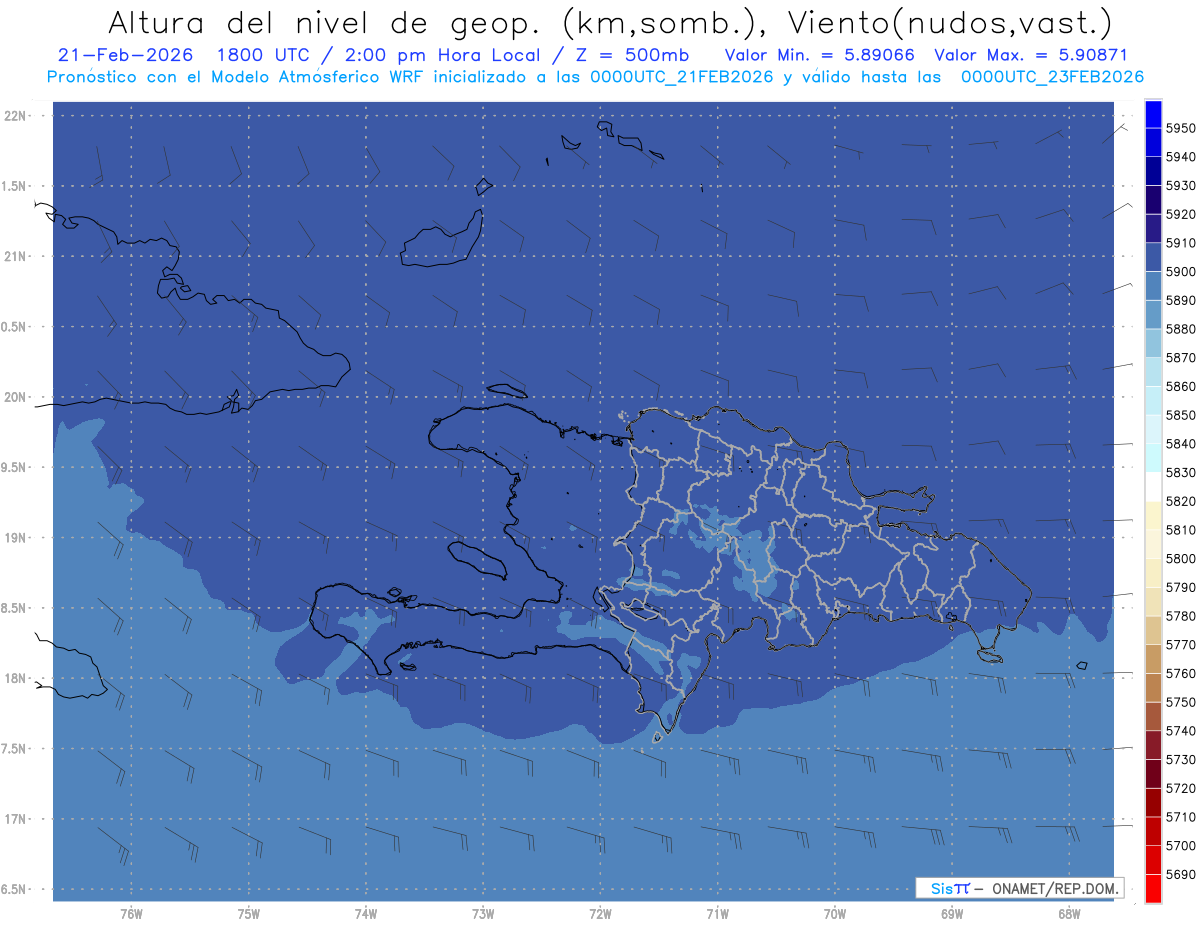The image size is (1200, 927).
Task: Click the 'Z = 500mb' level label
Action: click(x=631, y=56)
